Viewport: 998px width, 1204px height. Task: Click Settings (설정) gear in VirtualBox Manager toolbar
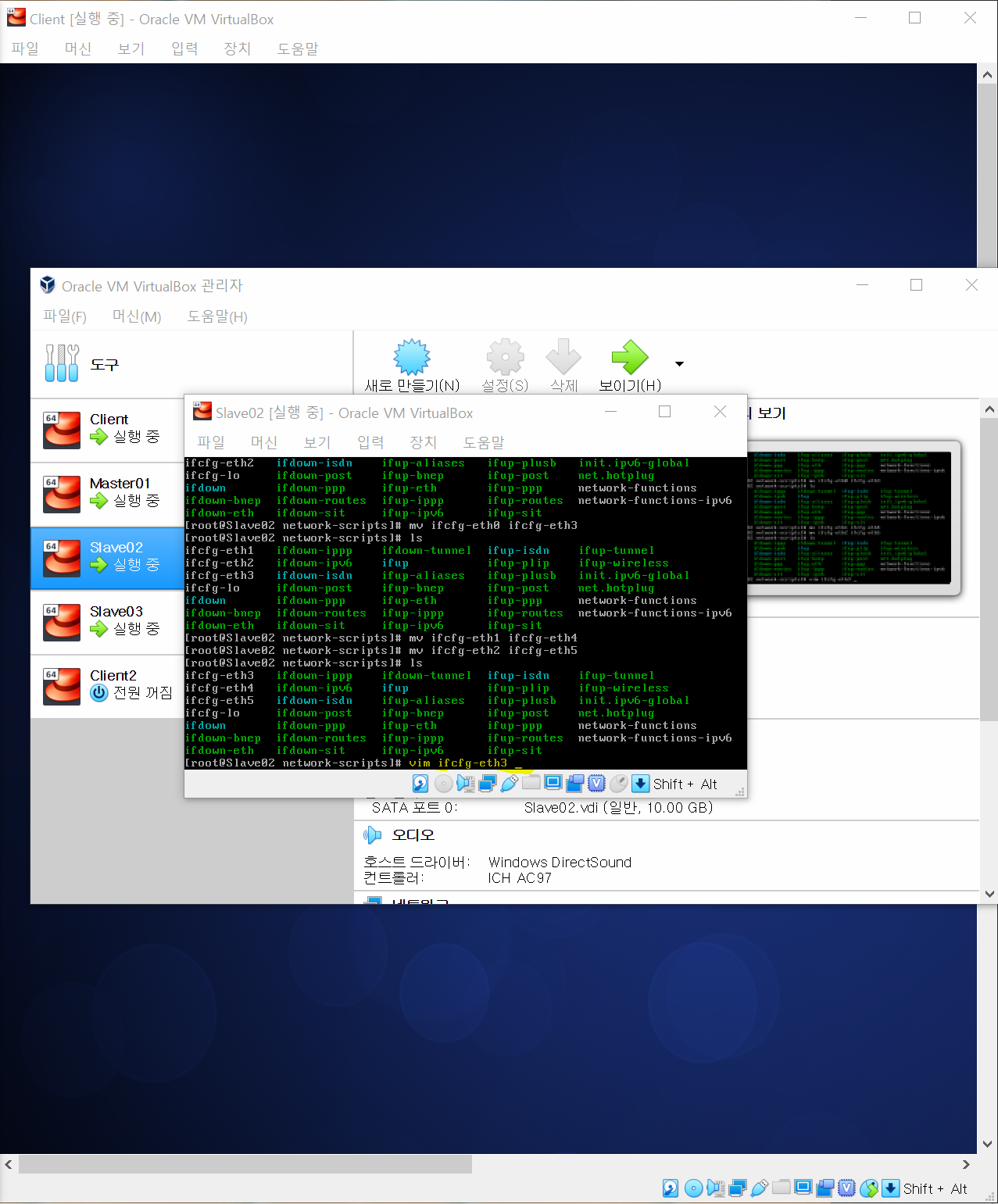[x=505, y=366]
